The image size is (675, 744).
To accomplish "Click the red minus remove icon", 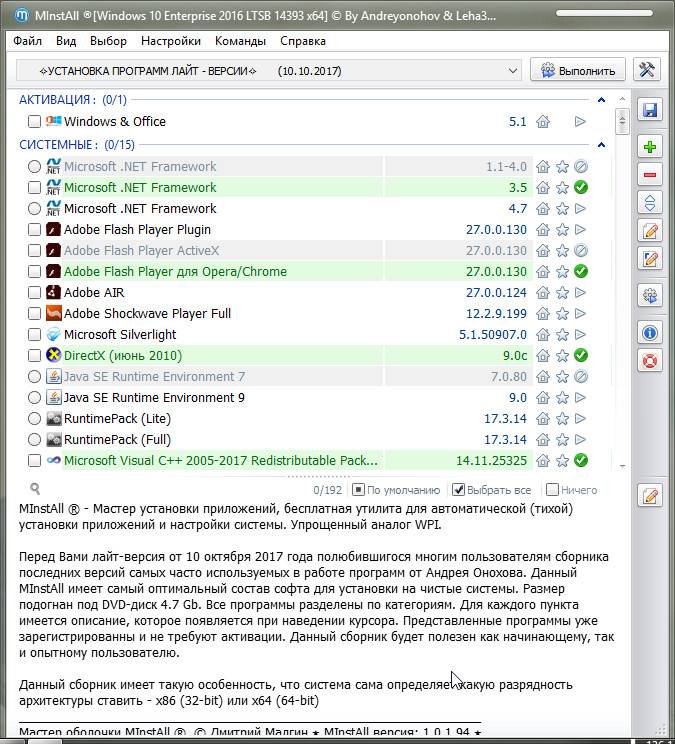I will coord(649,175).
